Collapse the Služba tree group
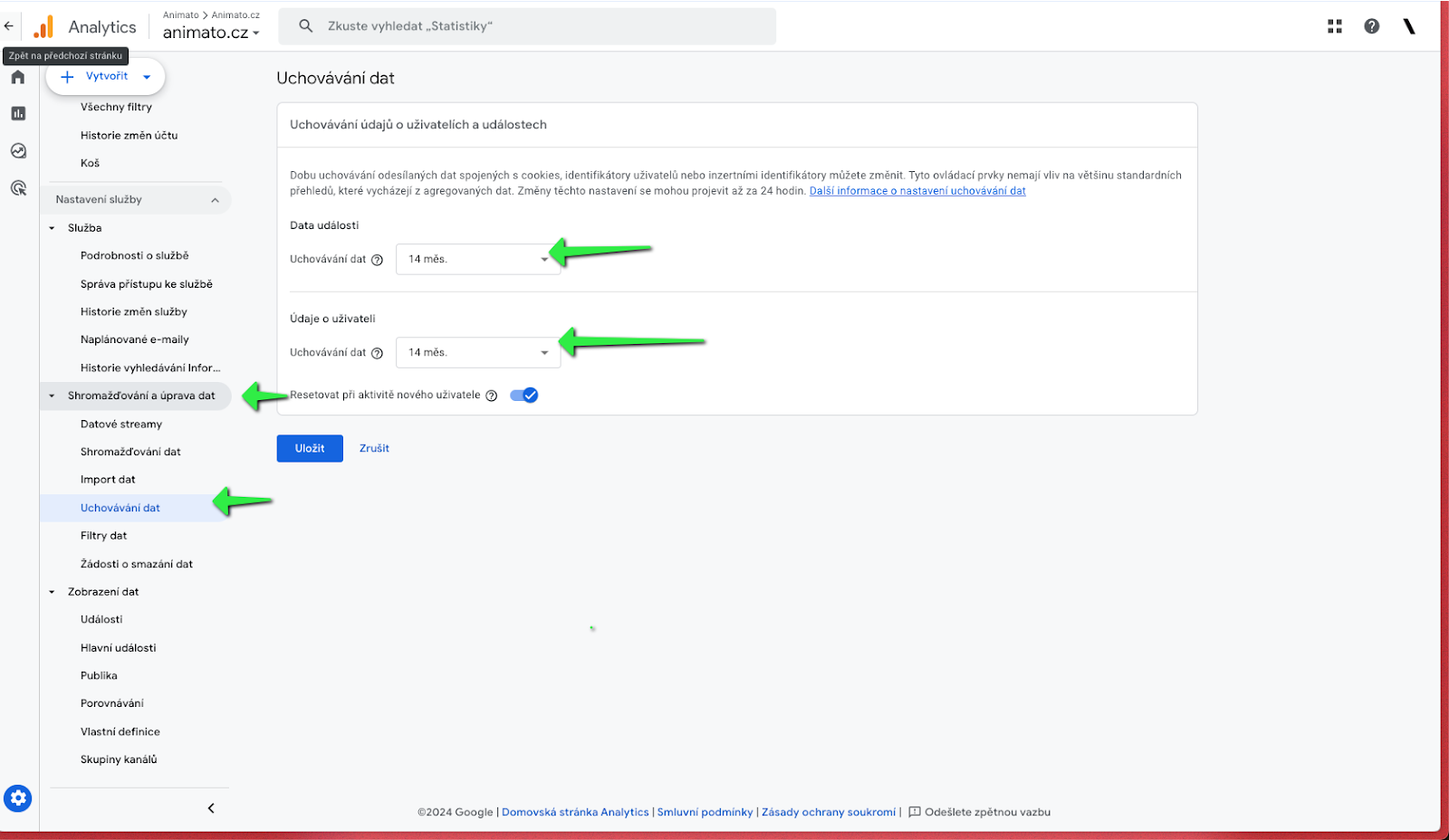This screenshot has width=1449, height=840. coord(52,228)
